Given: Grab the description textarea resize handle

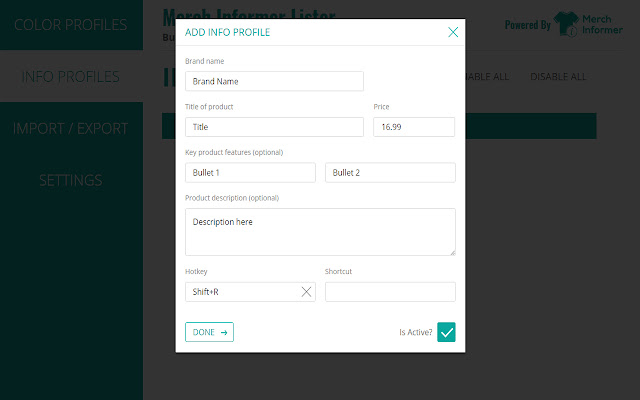Looking at the screenshot, I should tap(452, 252).
